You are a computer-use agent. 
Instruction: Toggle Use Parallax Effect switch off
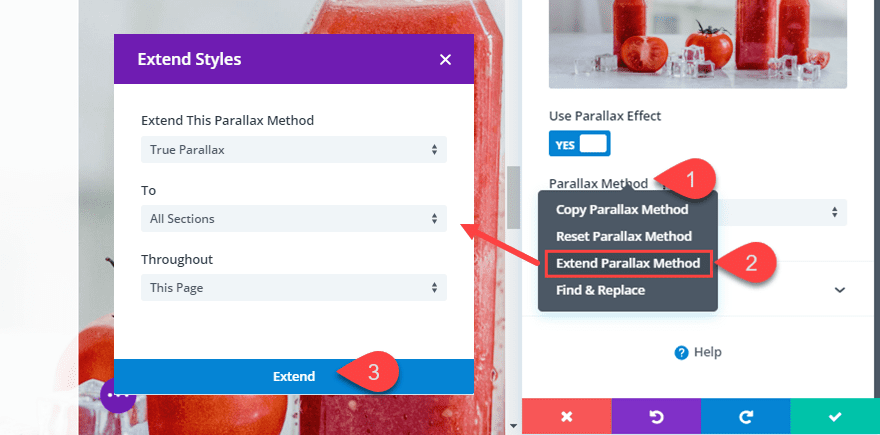[x=579, y=144]
